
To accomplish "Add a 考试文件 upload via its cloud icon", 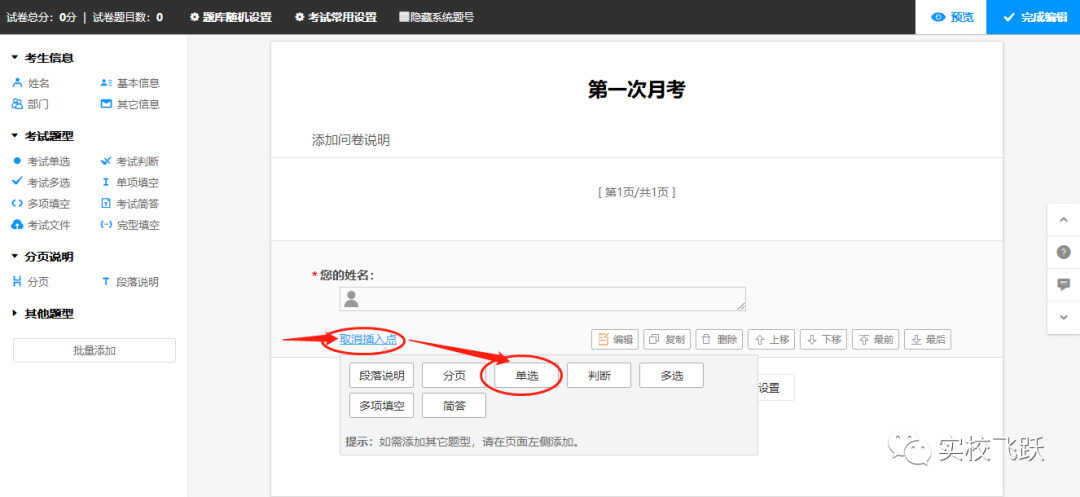I will coord(17,225).
